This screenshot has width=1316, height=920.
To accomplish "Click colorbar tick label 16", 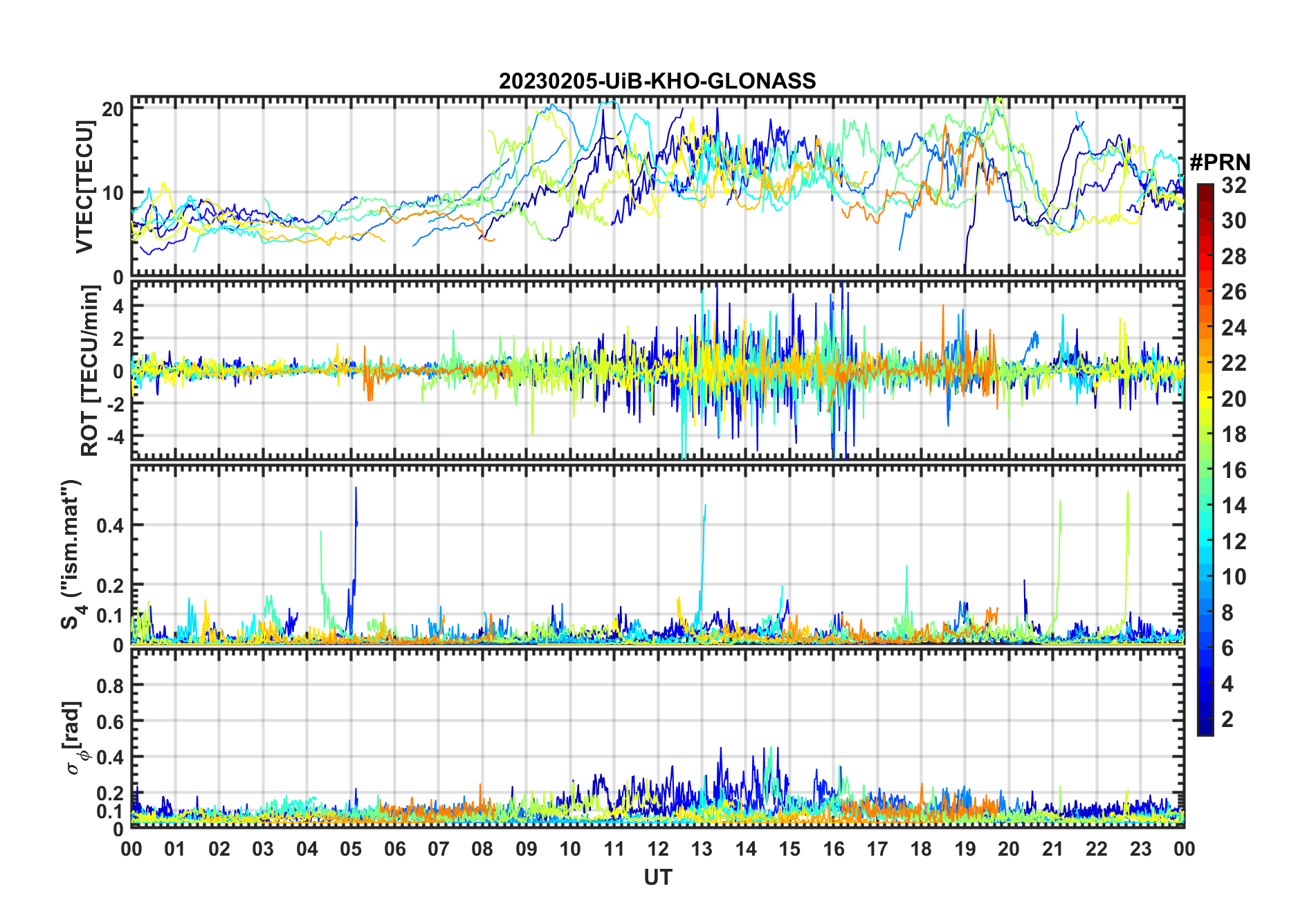I will coord(1234,470).
